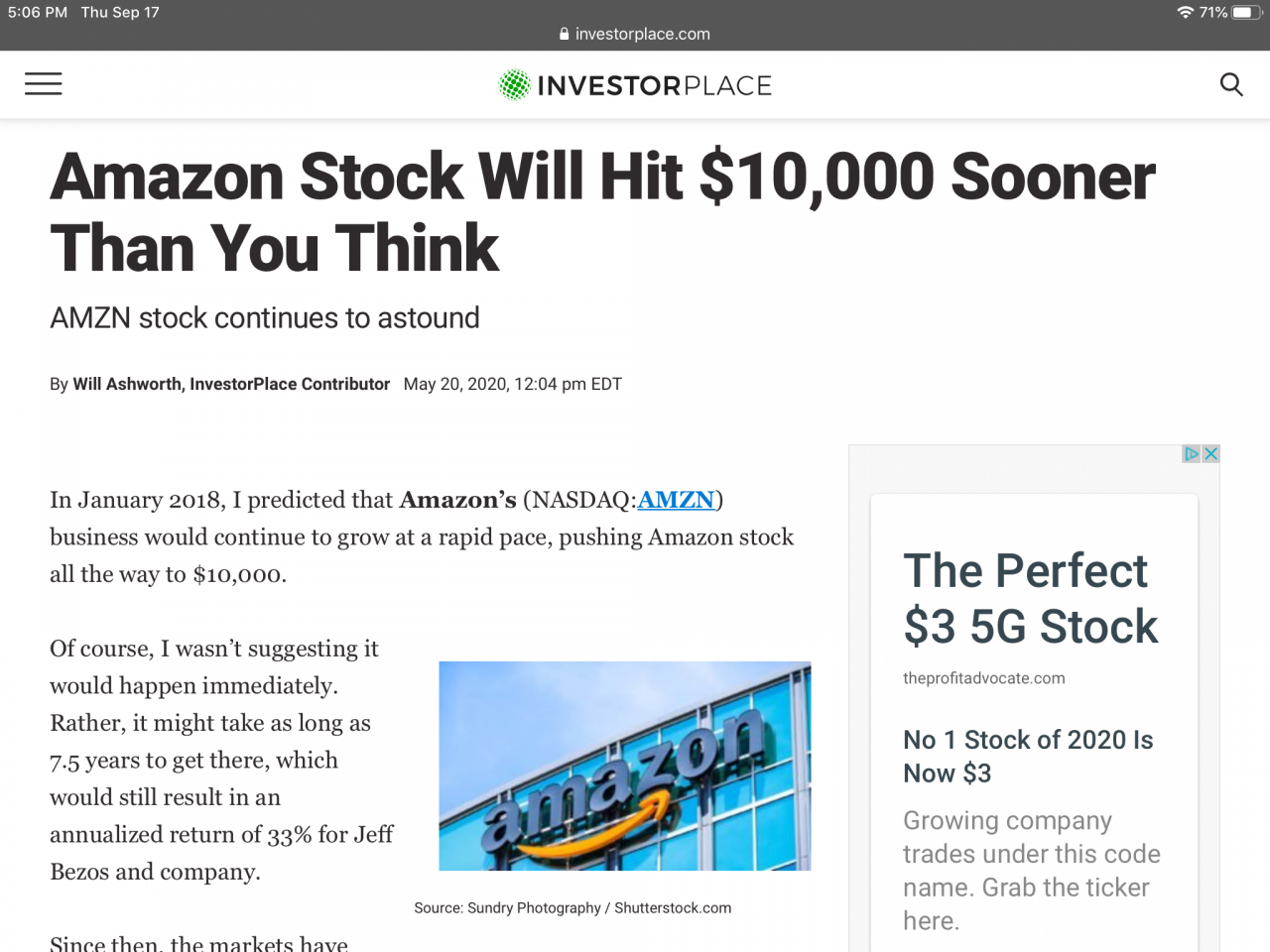The image size is (1270, 952).
Task: Click author Will Ashworth byline
Action: click(230, 384)
